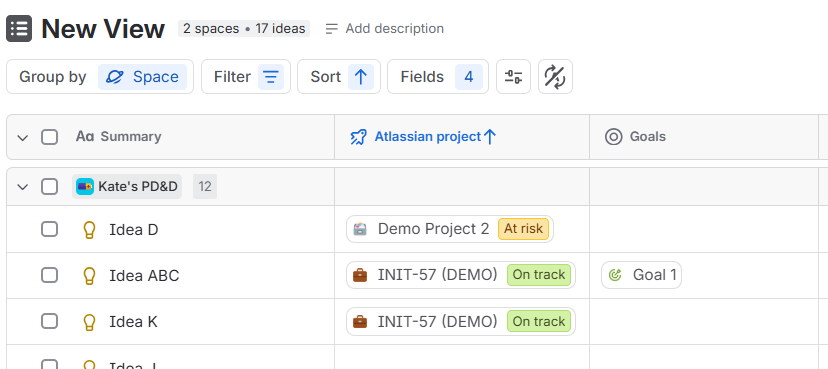Click the auto-save disabled sync icon

coord(556,77)
